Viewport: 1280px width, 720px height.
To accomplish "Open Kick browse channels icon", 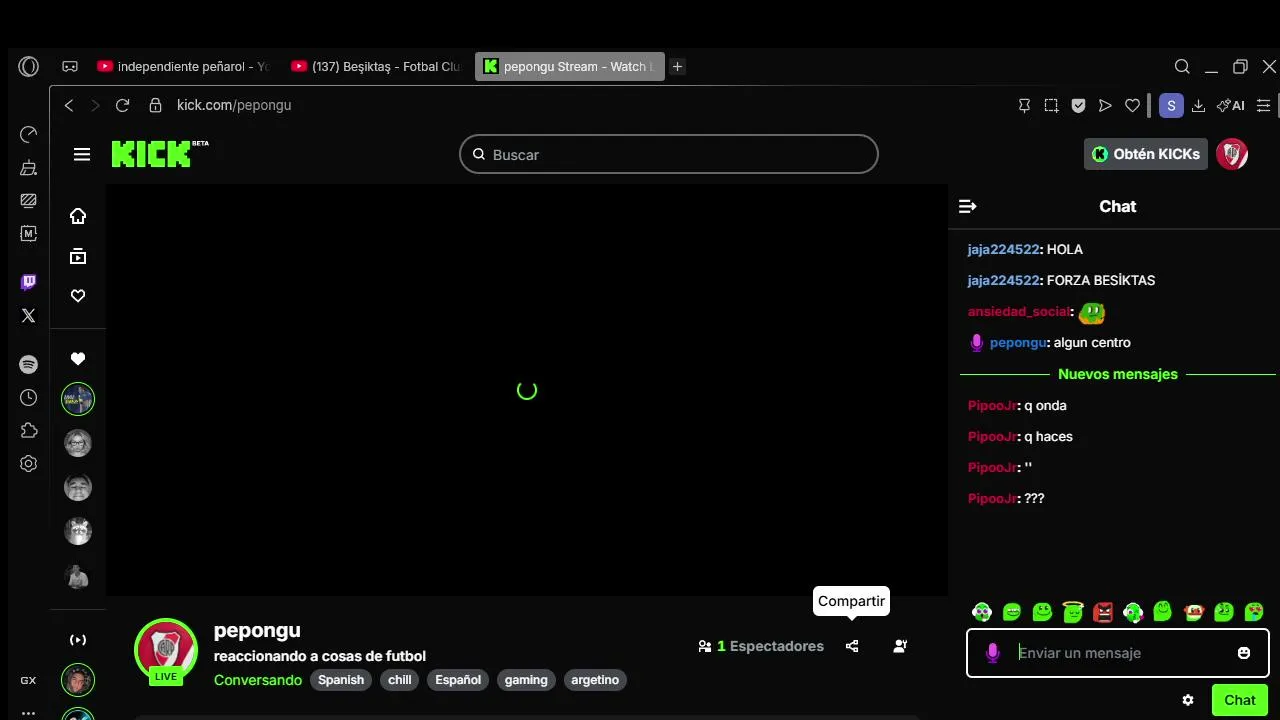I will tap(78, 256).
